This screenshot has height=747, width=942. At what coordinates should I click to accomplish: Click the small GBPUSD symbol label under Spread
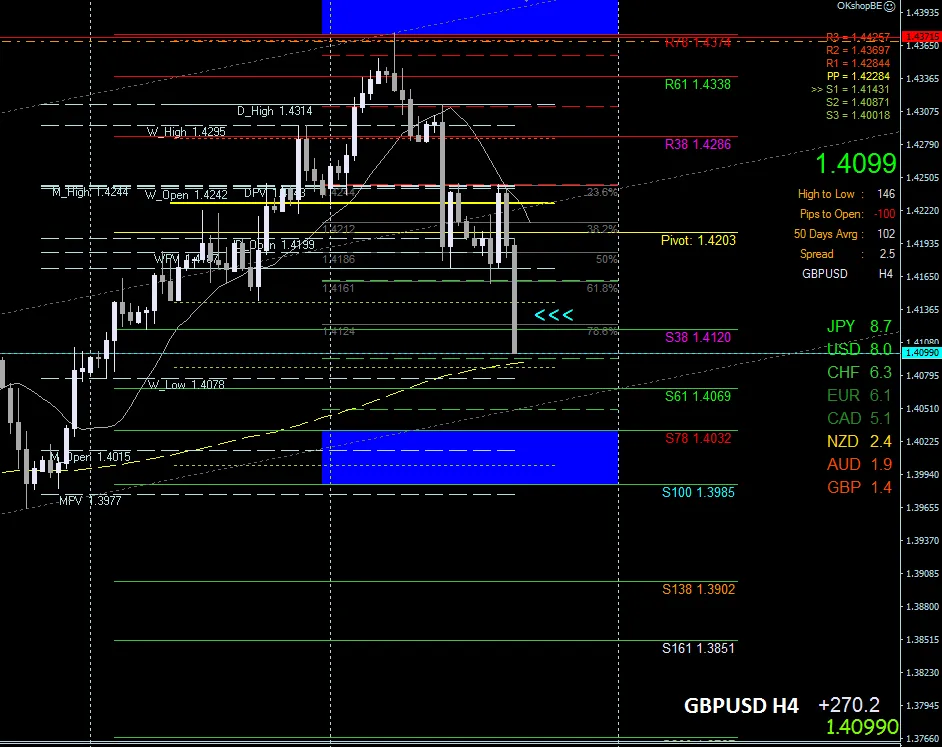[824, 273]
